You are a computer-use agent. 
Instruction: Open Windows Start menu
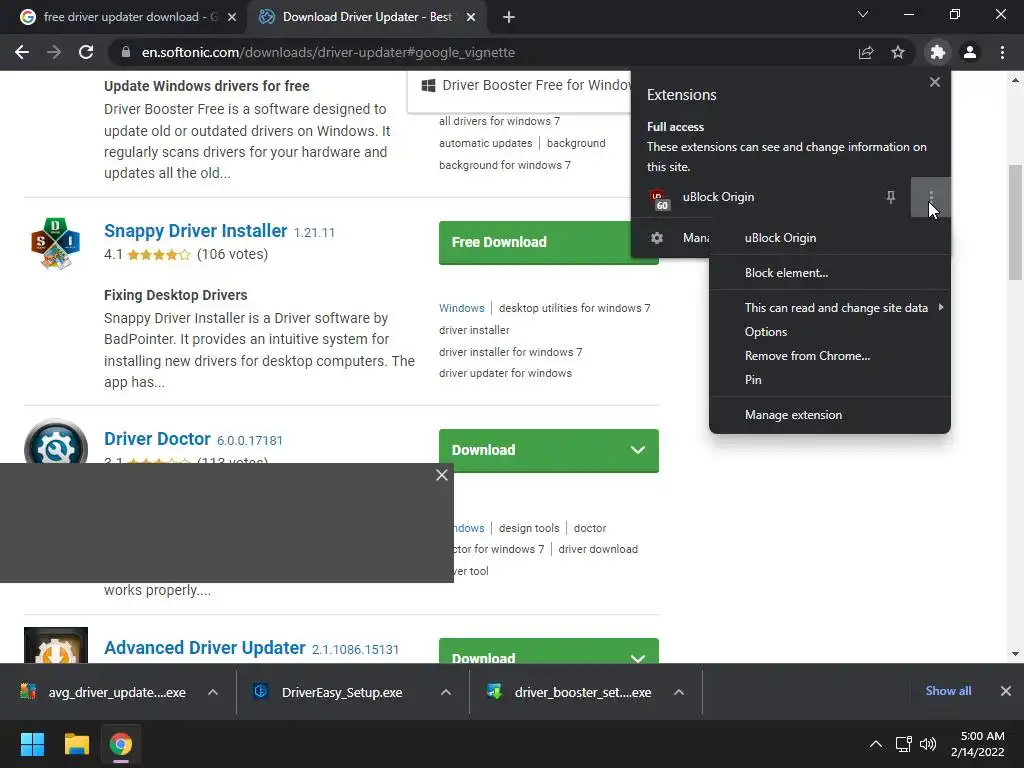point(32,744)
